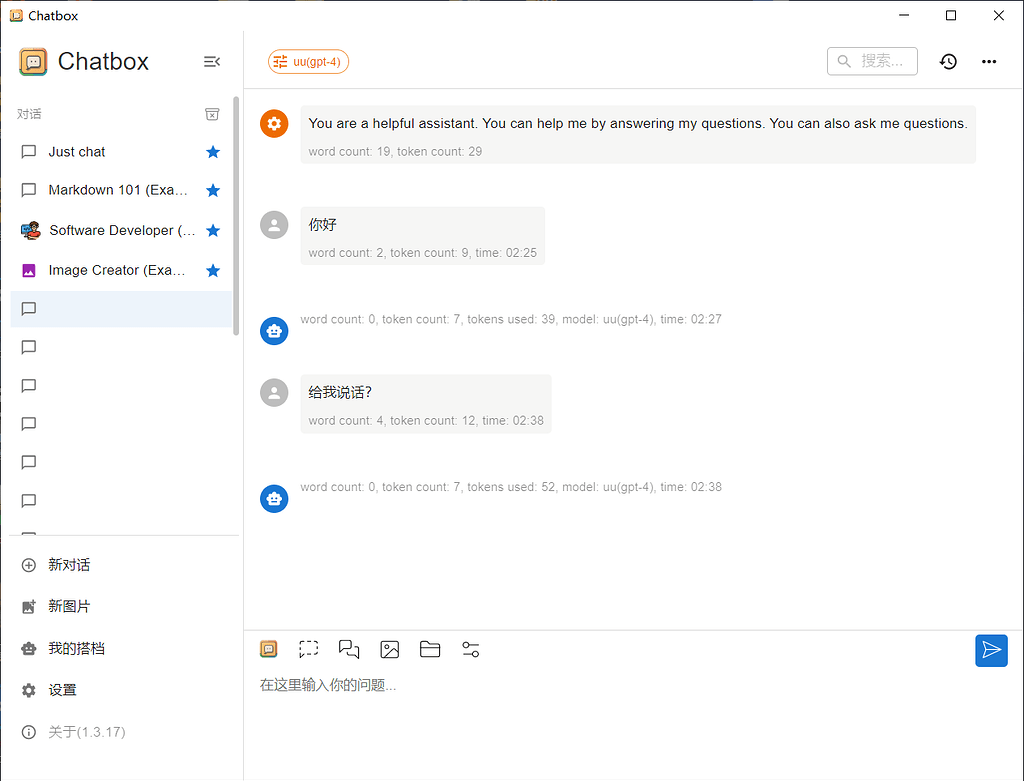Screen dimensions: 1024x781
Task: Click the bot avatar at time 02:38
Action: (x=274, y=499)
